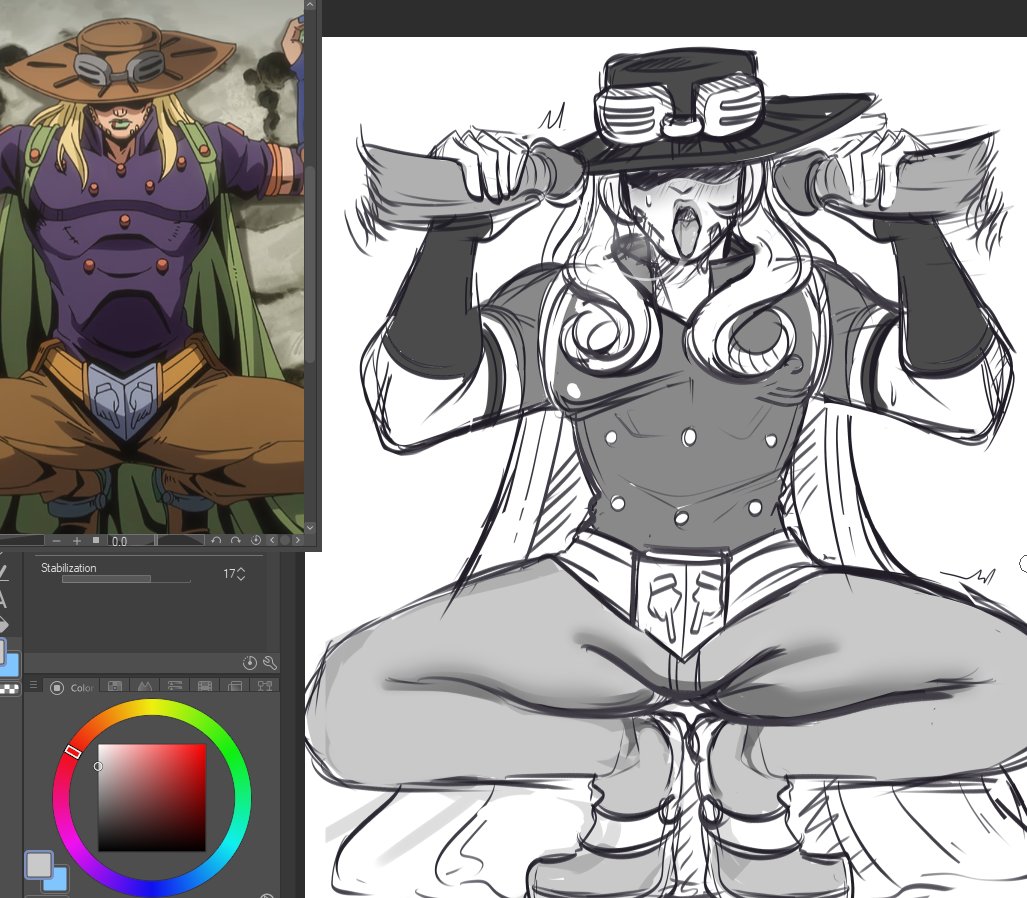
Task: Open the gradient-window icon color tab
Action: [235, 686]
